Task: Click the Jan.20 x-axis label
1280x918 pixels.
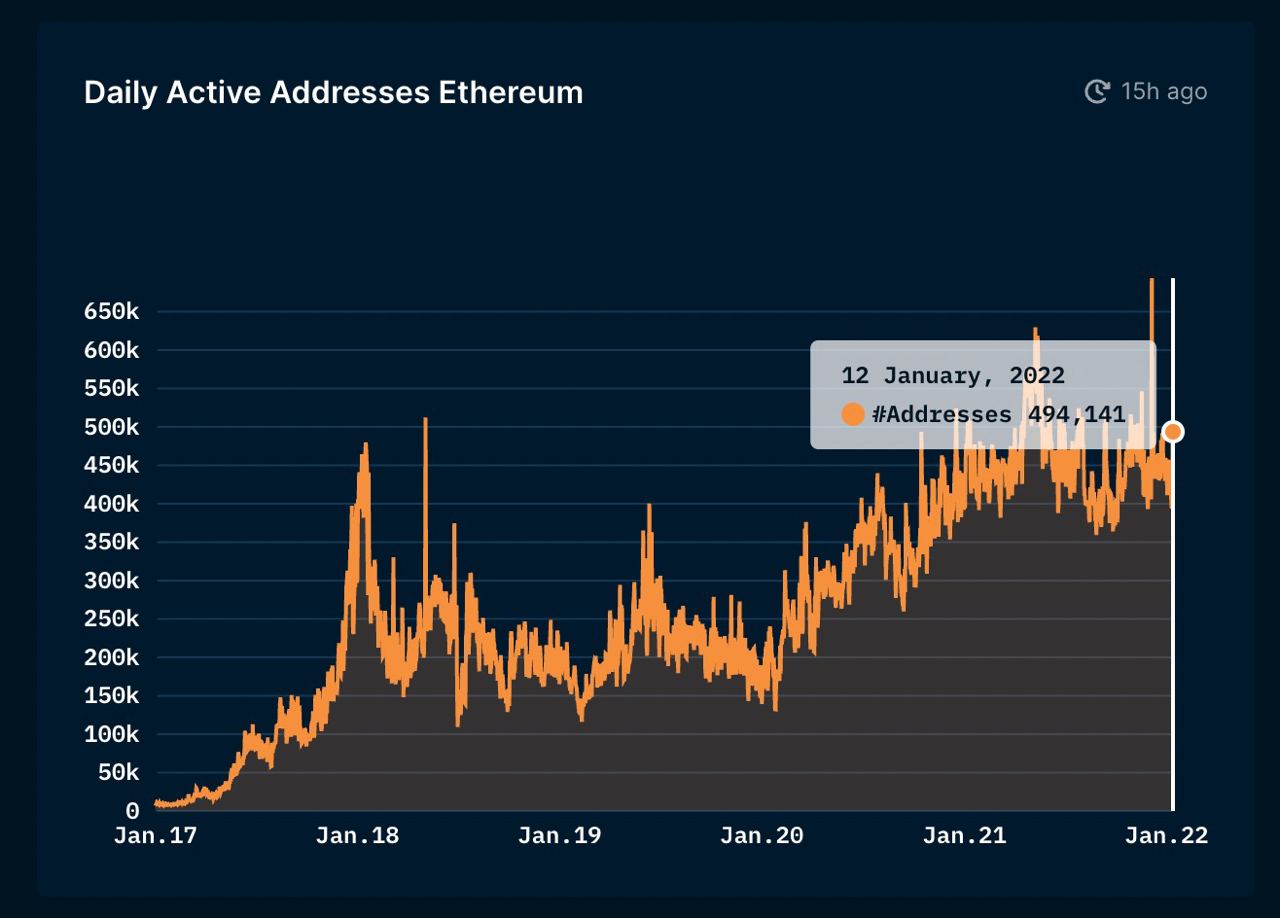Action: 762,836
